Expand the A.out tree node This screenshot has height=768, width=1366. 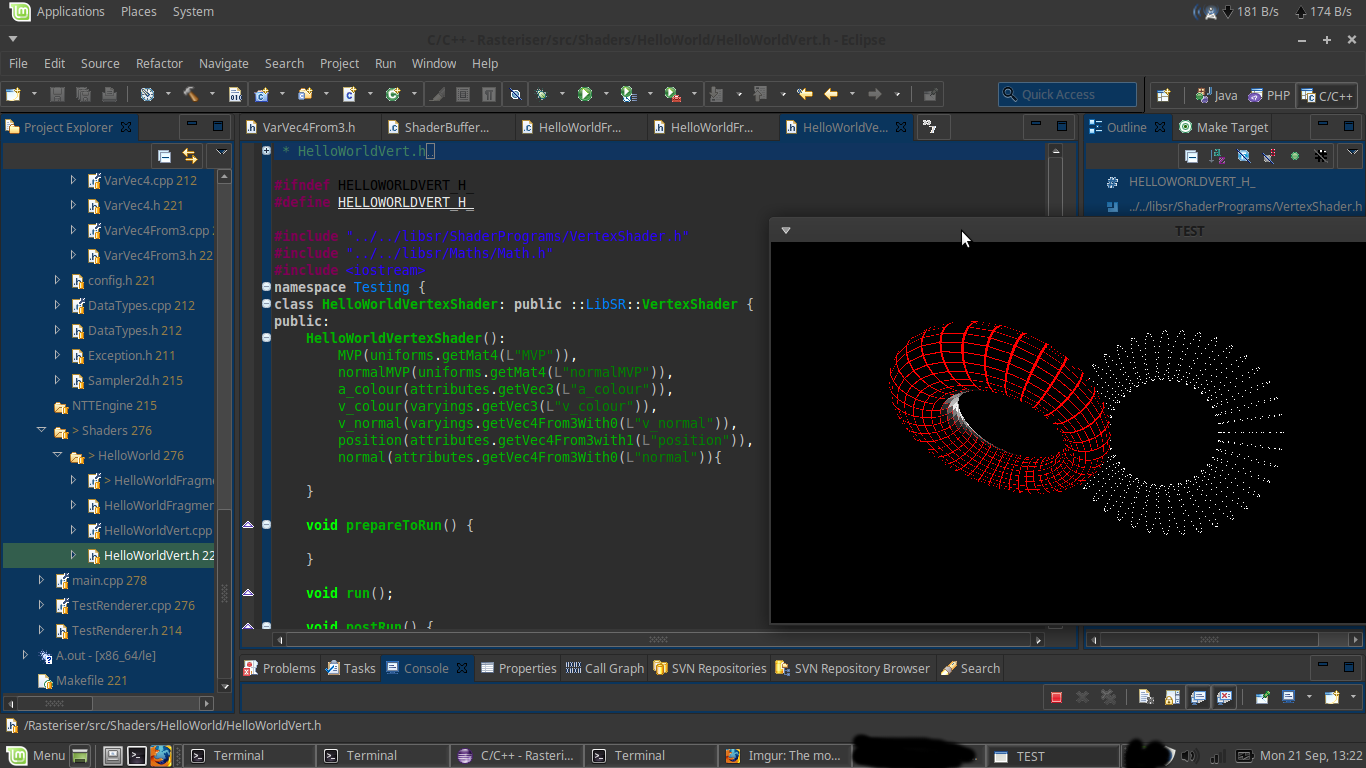pyautogui.click(x=25, y=655)
